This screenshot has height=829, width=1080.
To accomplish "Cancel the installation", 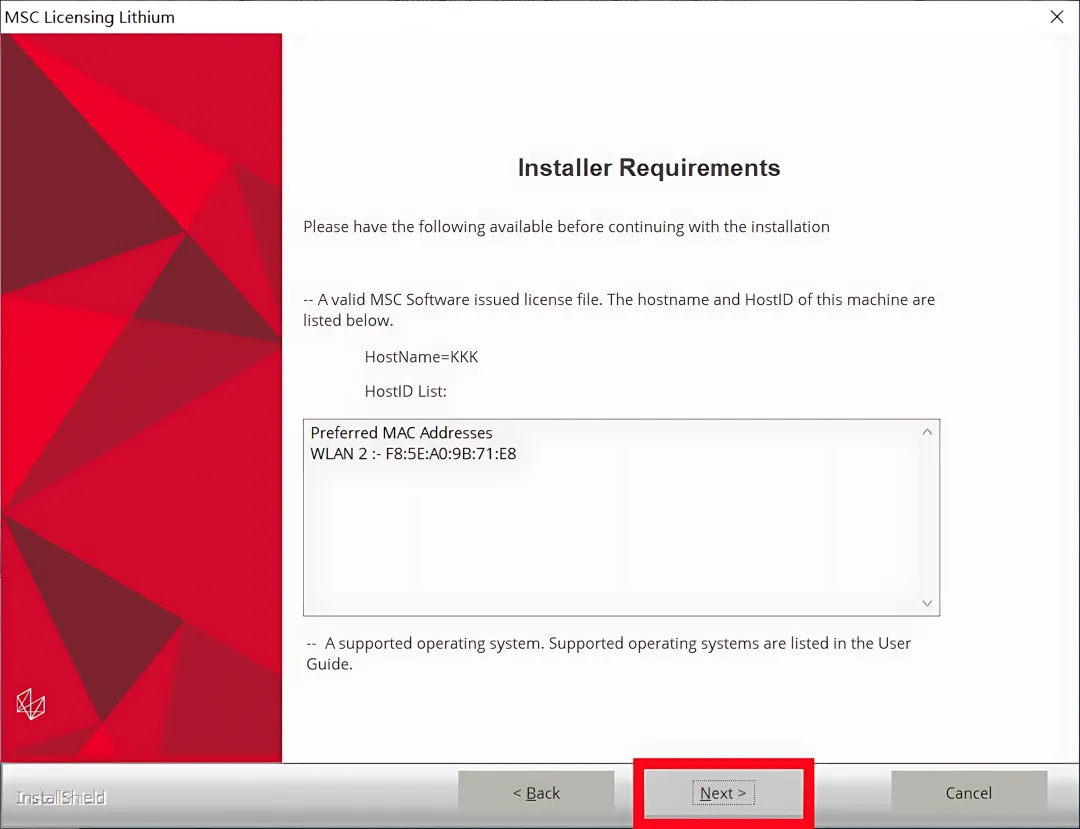I will 968,793.
